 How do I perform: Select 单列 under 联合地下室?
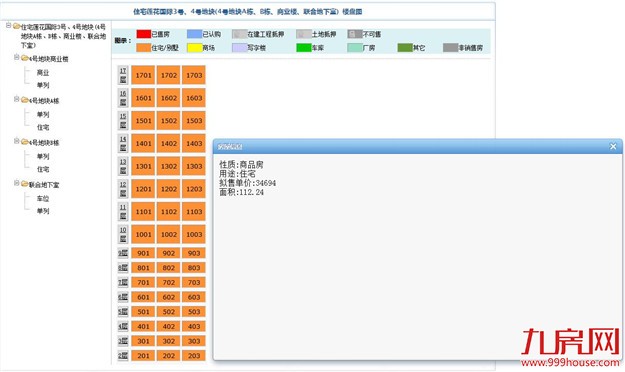43,211
